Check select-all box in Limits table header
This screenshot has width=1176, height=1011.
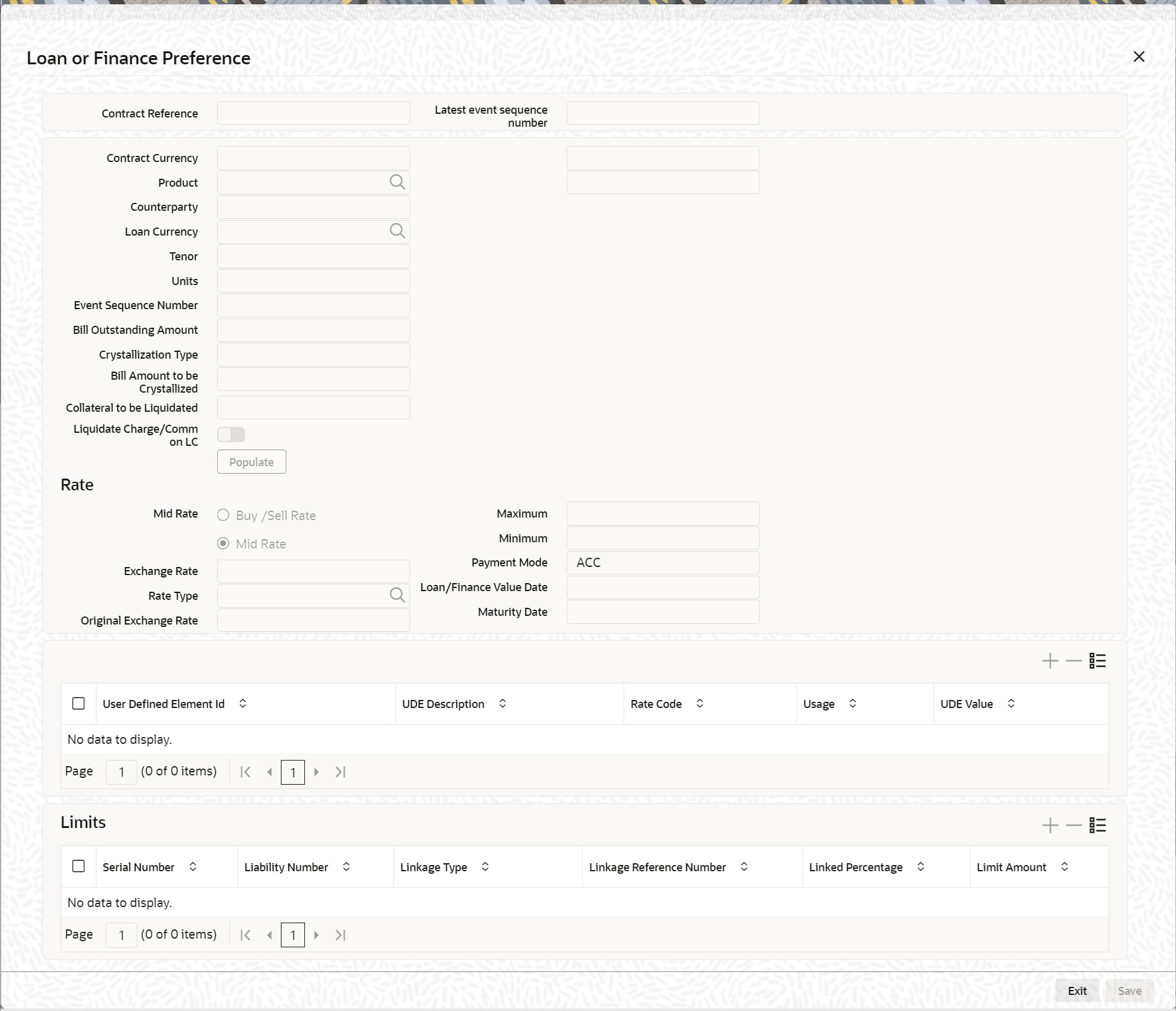pyautogui.click(x=79, y=866)
